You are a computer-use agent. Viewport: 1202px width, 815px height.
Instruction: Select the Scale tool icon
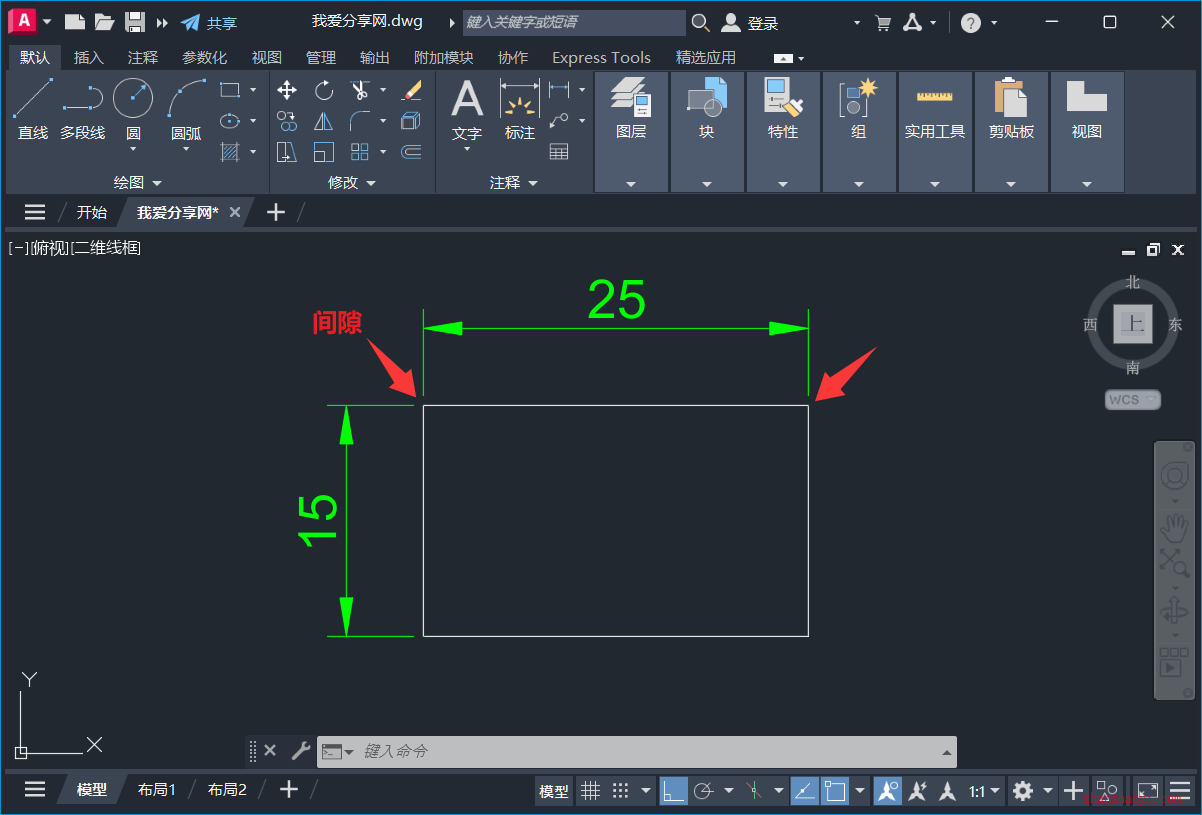[x=324, y=152]
